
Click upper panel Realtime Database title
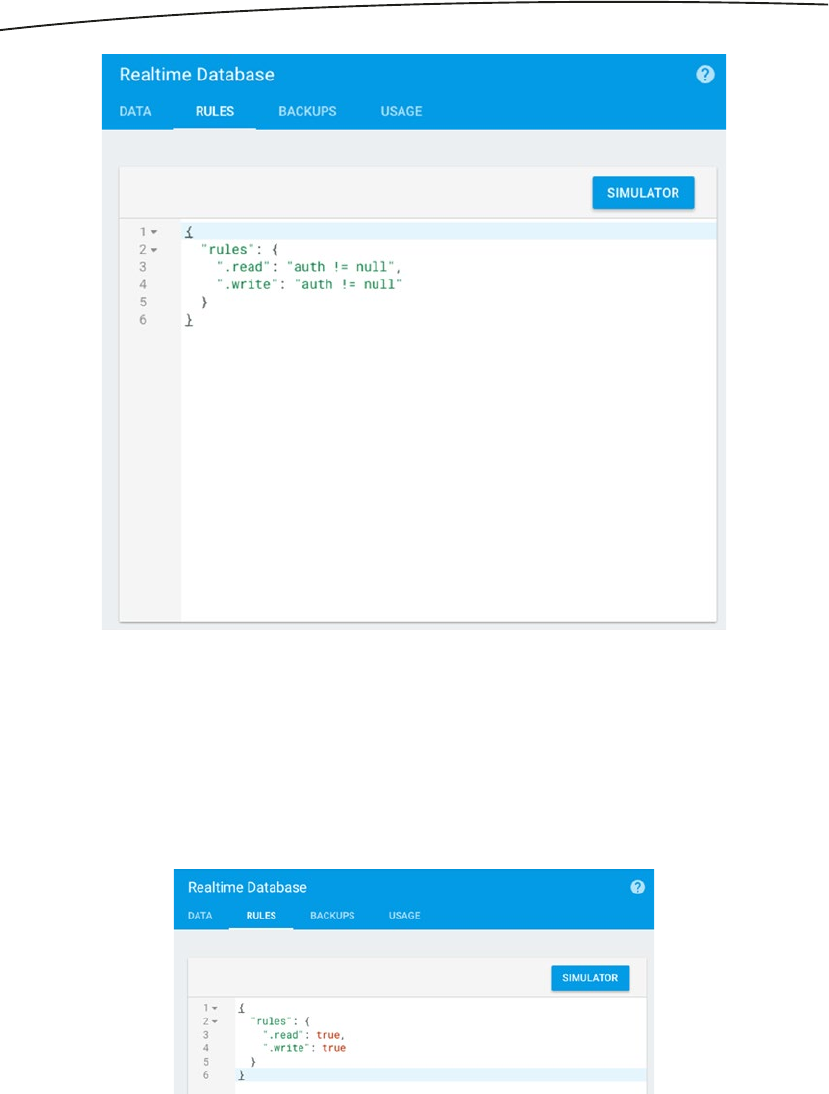click(197, 75)
